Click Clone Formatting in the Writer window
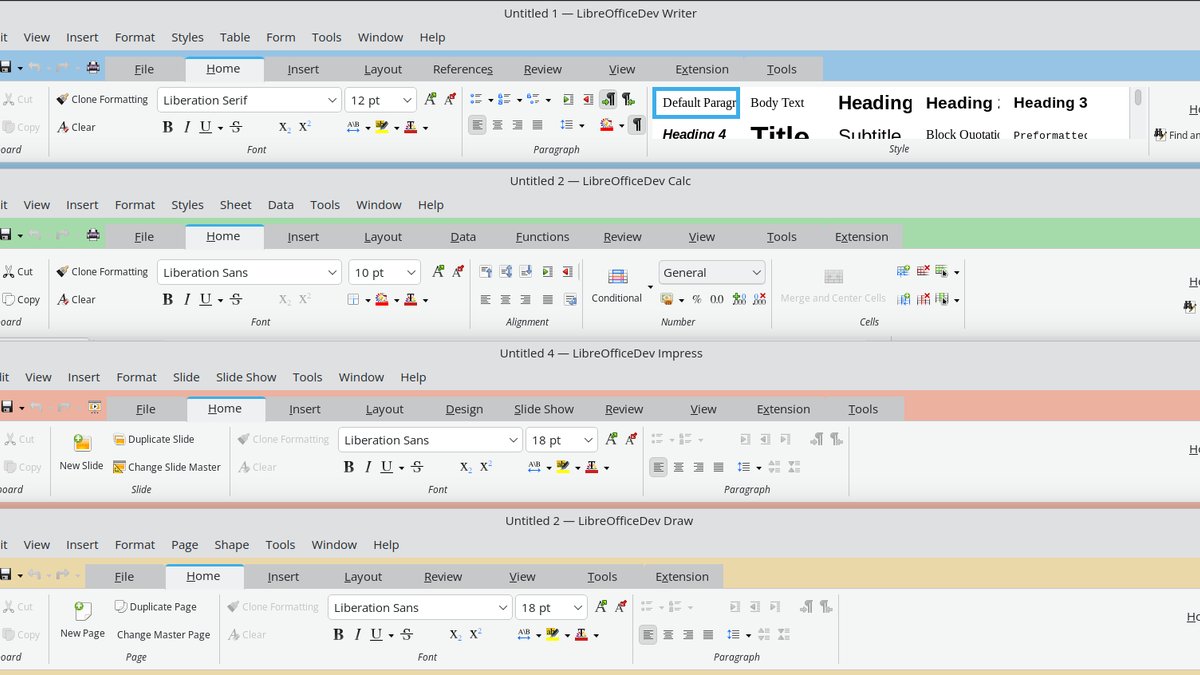 coord(102,99)
